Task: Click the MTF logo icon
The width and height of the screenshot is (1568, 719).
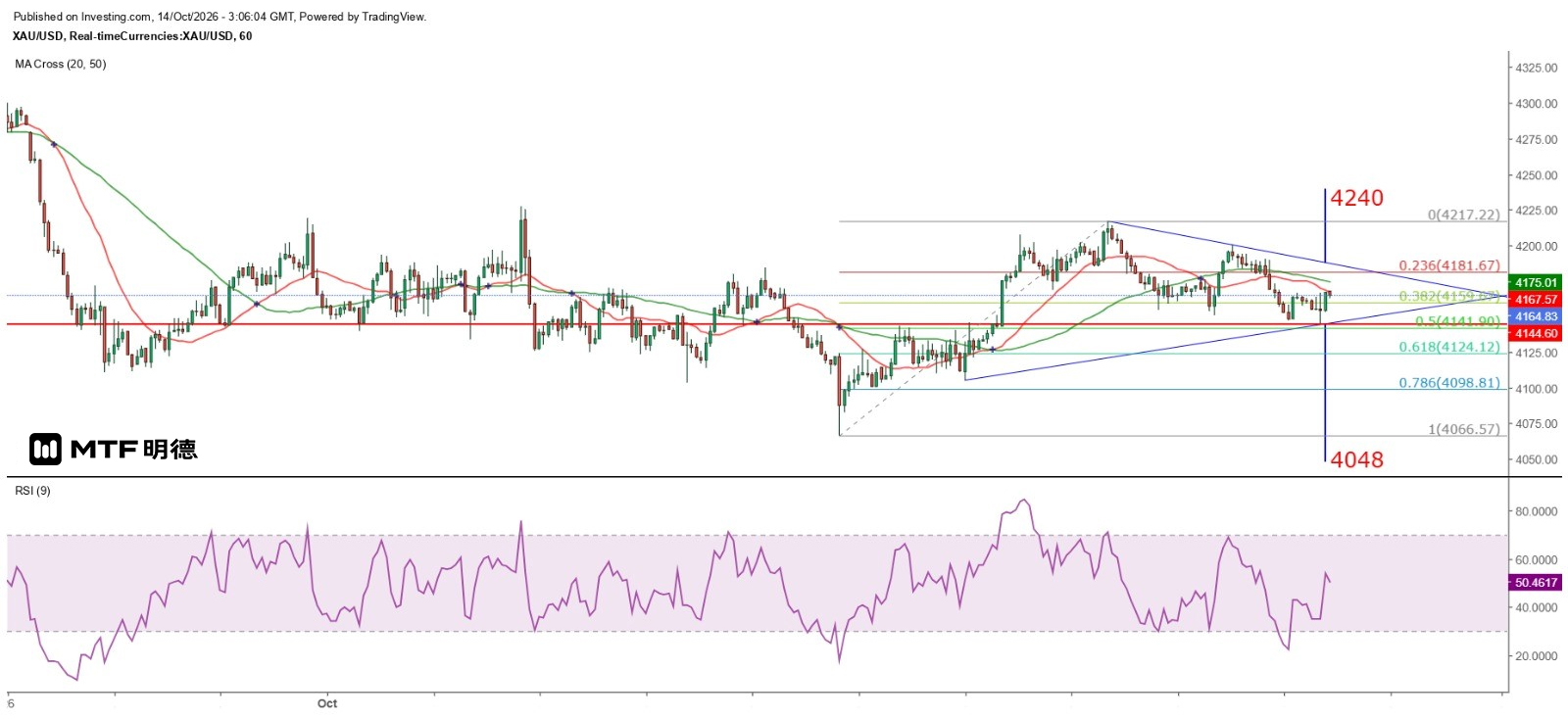Action: tap(45, 450)
